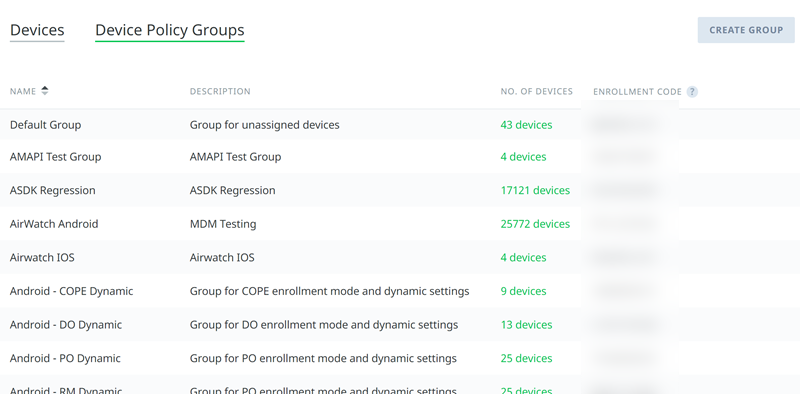
Task: Click the AMAPI Test Group description cell
Action: pos(235,157)
